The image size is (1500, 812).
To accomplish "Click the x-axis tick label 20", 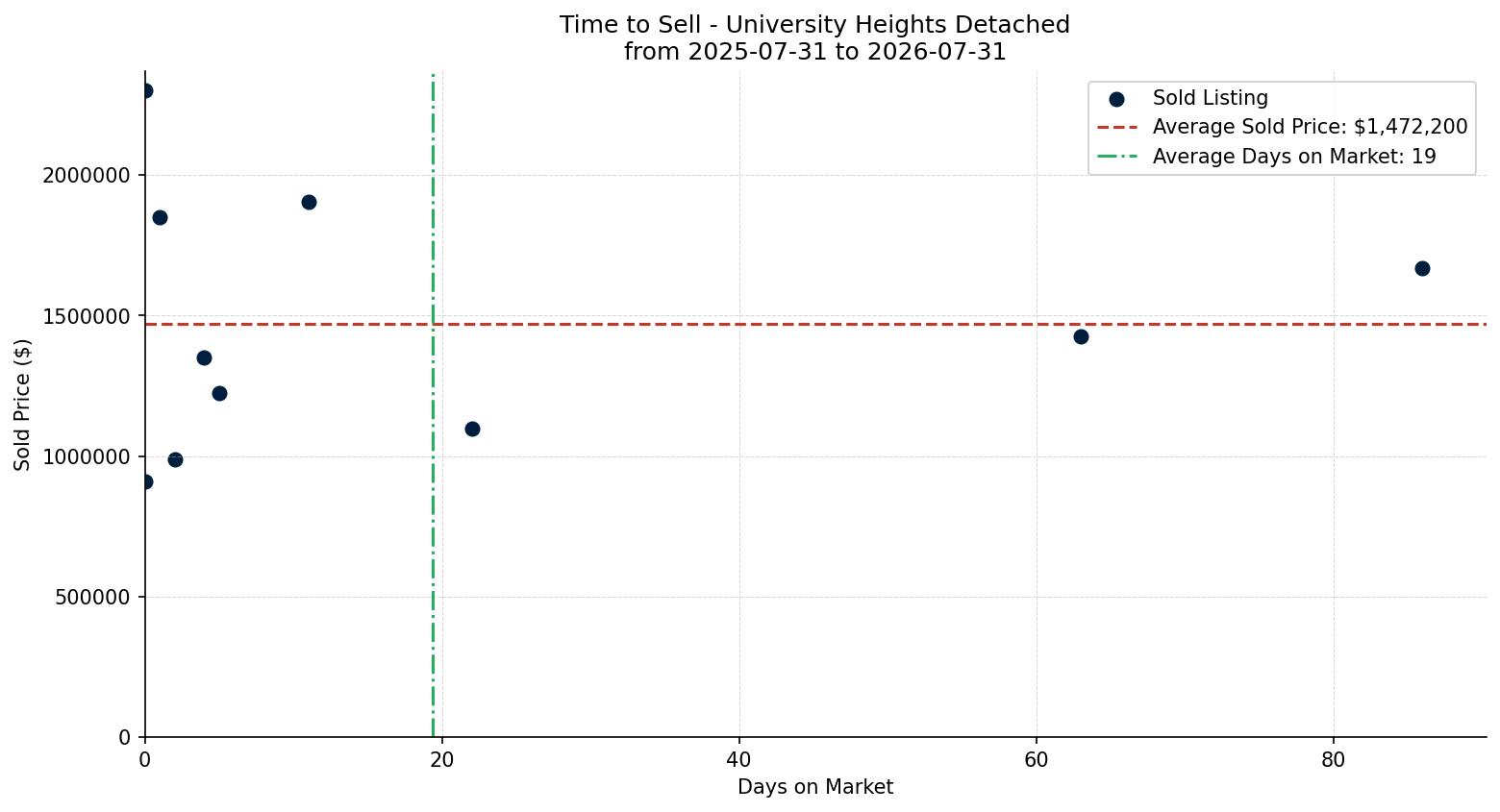I will pos(442,760).
